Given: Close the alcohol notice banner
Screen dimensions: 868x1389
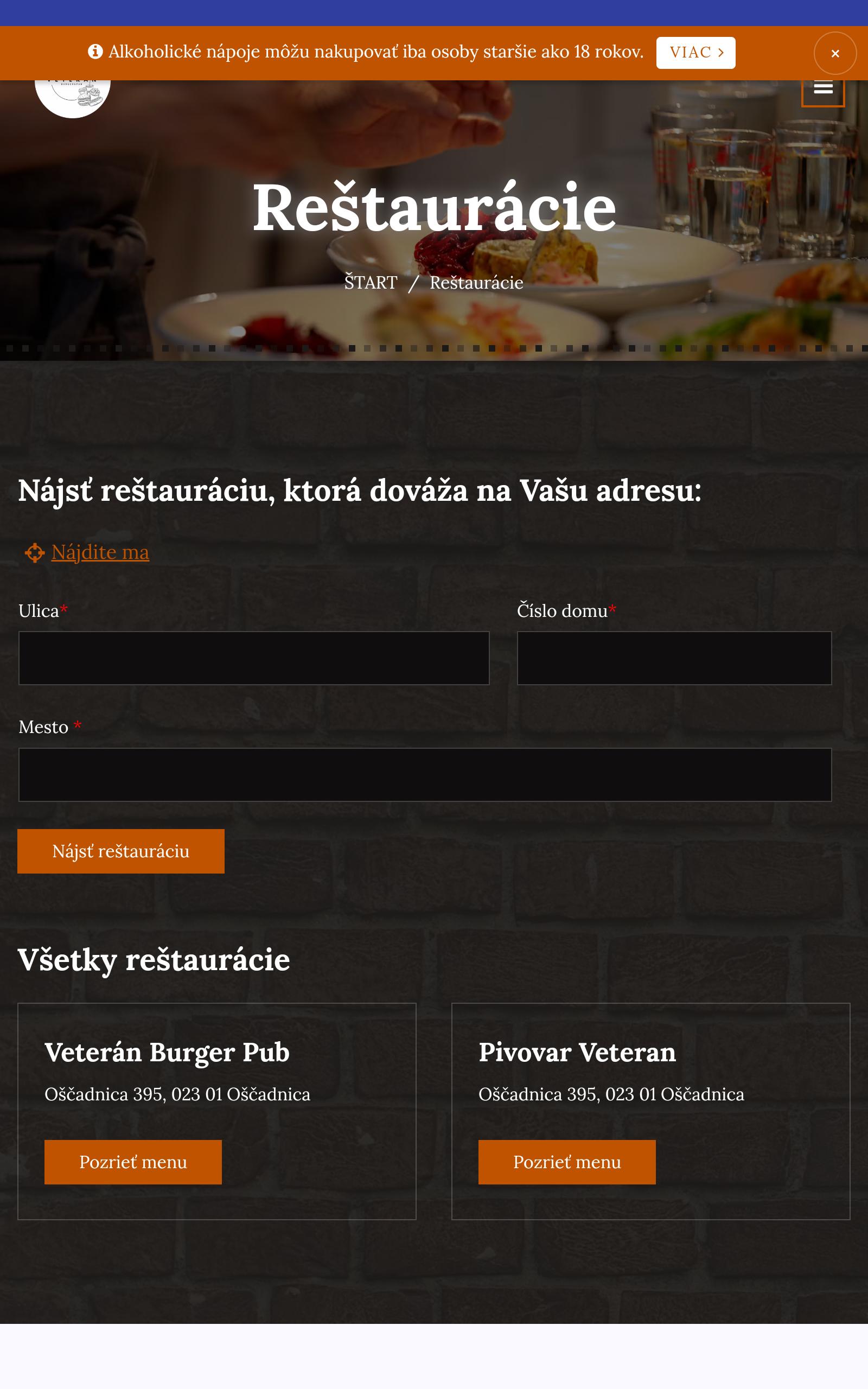Looking at the screenshot, I should pyautogui.click(x=835, y=53).
